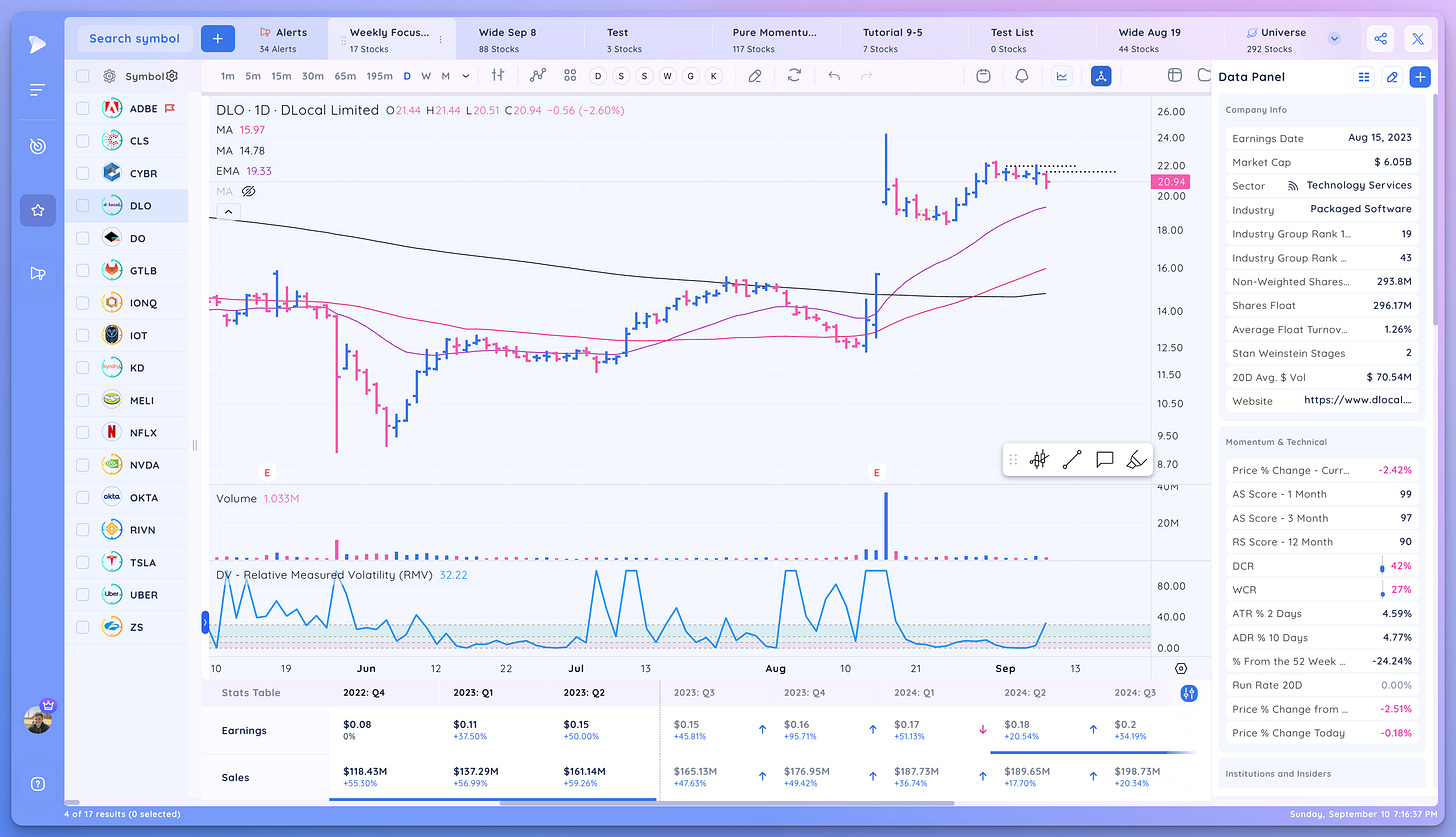This screenshot has height=837, width=1456.
Task: Open the chart type bars icon
Action: click(498, 75)
